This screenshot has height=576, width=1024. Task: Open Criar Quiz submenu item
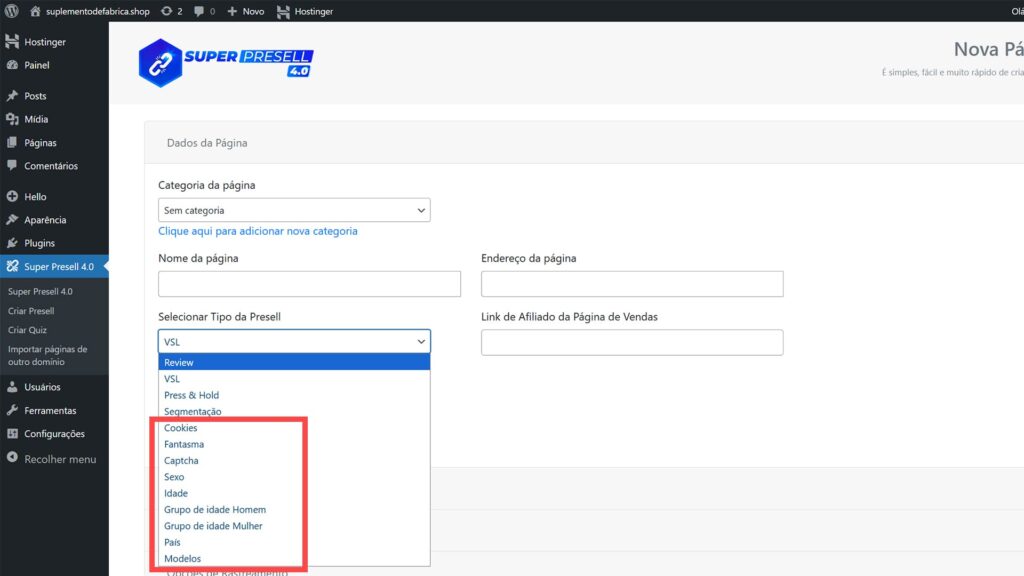coord(27,330)
